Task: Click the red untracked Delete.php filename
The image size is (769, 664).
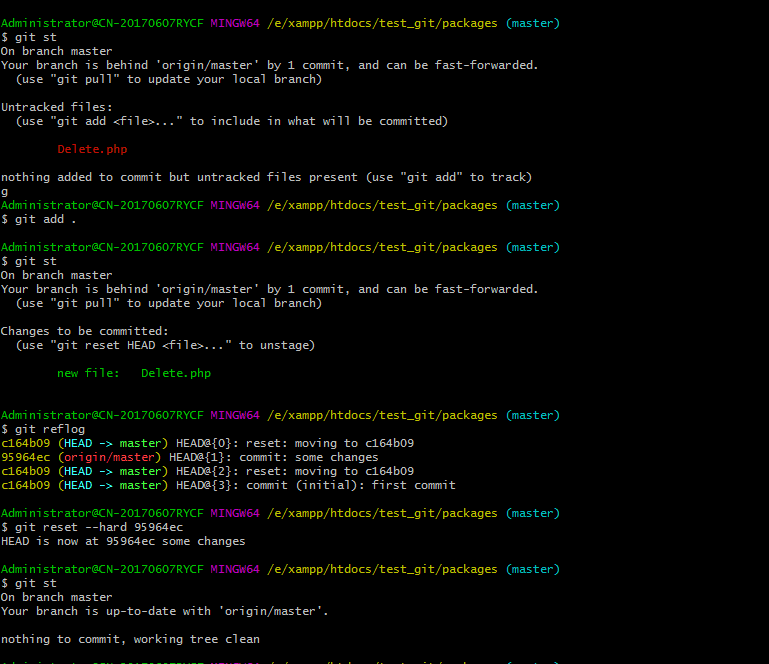Action: pos(92,149)
